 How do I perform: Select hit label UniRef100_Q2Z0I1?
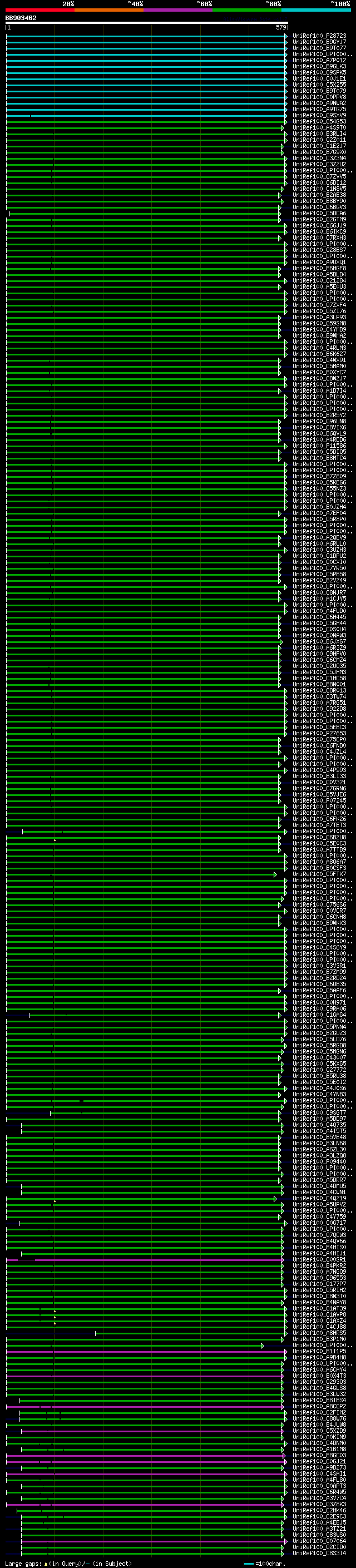click(x=319, y=140)
